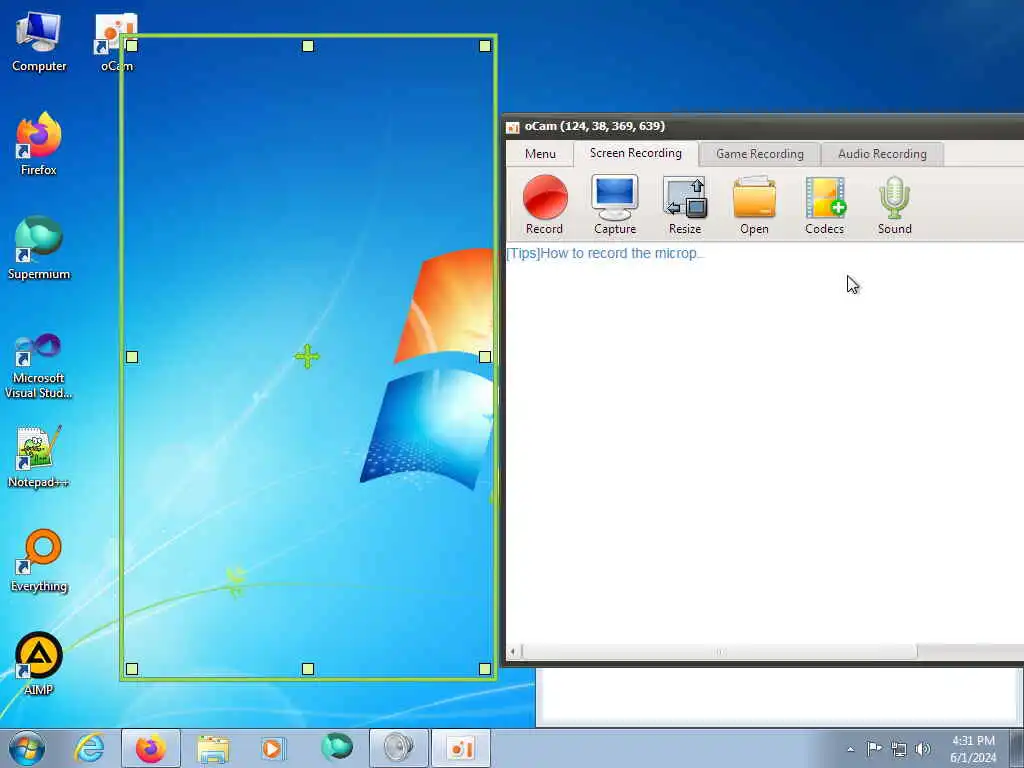Open Windows Media Player from the taskbar
Image resolution: width=1024 pixels, height=768 pixels.
click(x=273, y=748)
